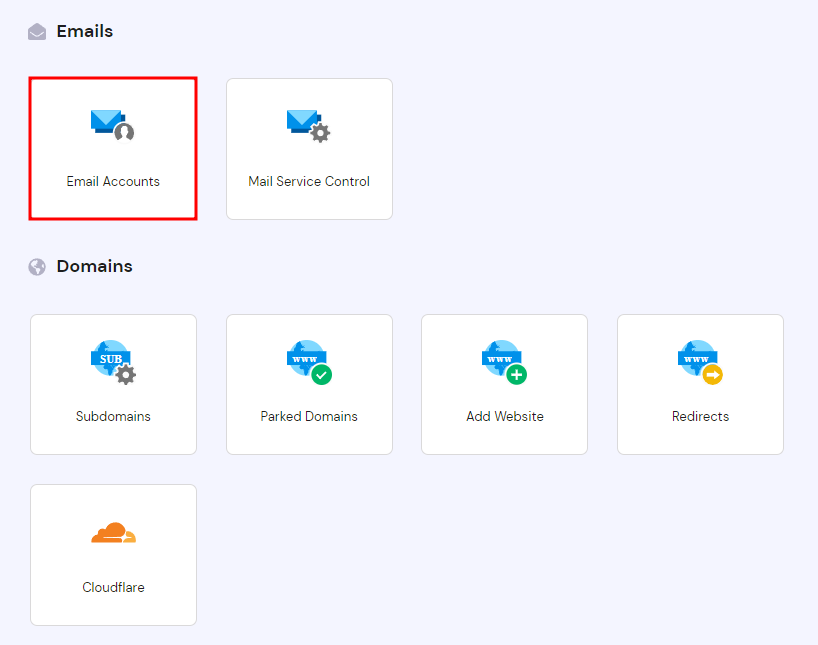
Task: Open the Redirects arrow globe icon
Action: (700, 363)
